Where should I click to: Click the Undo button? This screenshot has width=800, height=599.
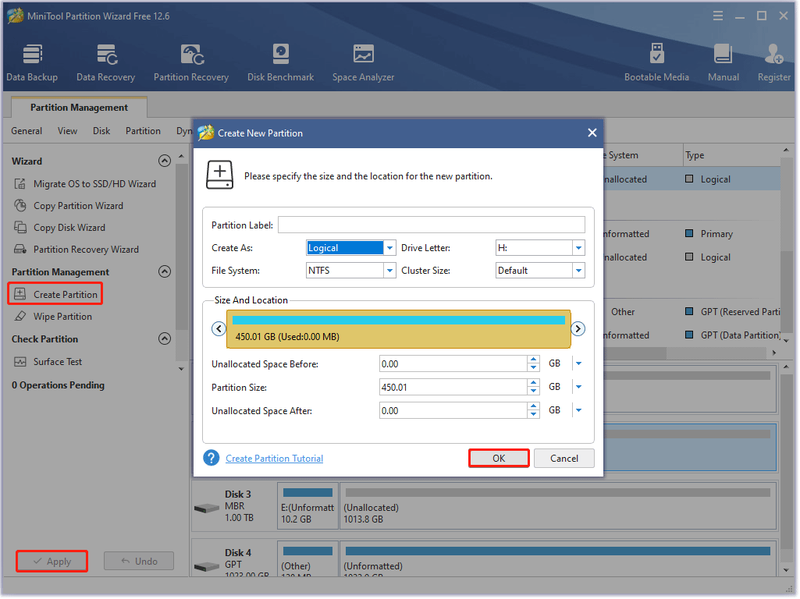point(139,562)
